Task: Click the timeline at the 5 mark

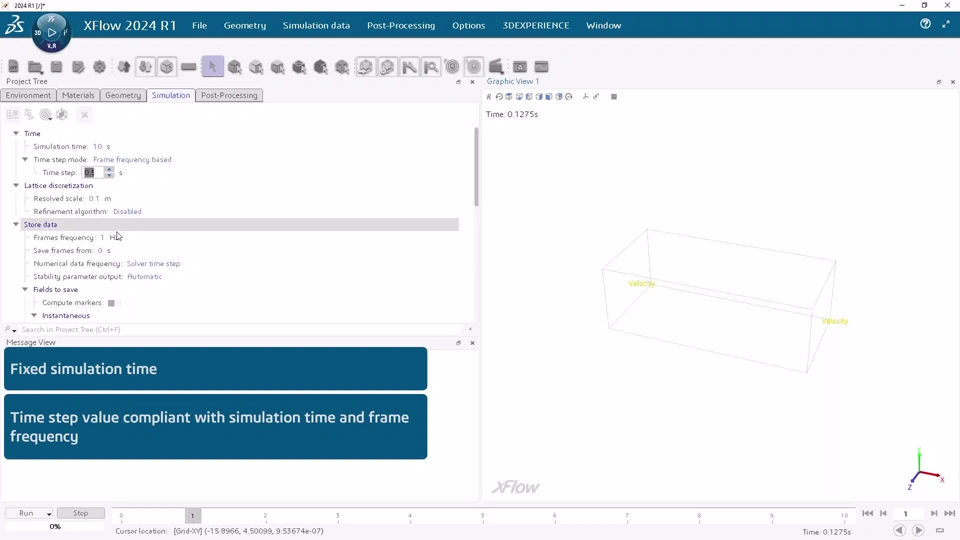Action: pos(482,516)
